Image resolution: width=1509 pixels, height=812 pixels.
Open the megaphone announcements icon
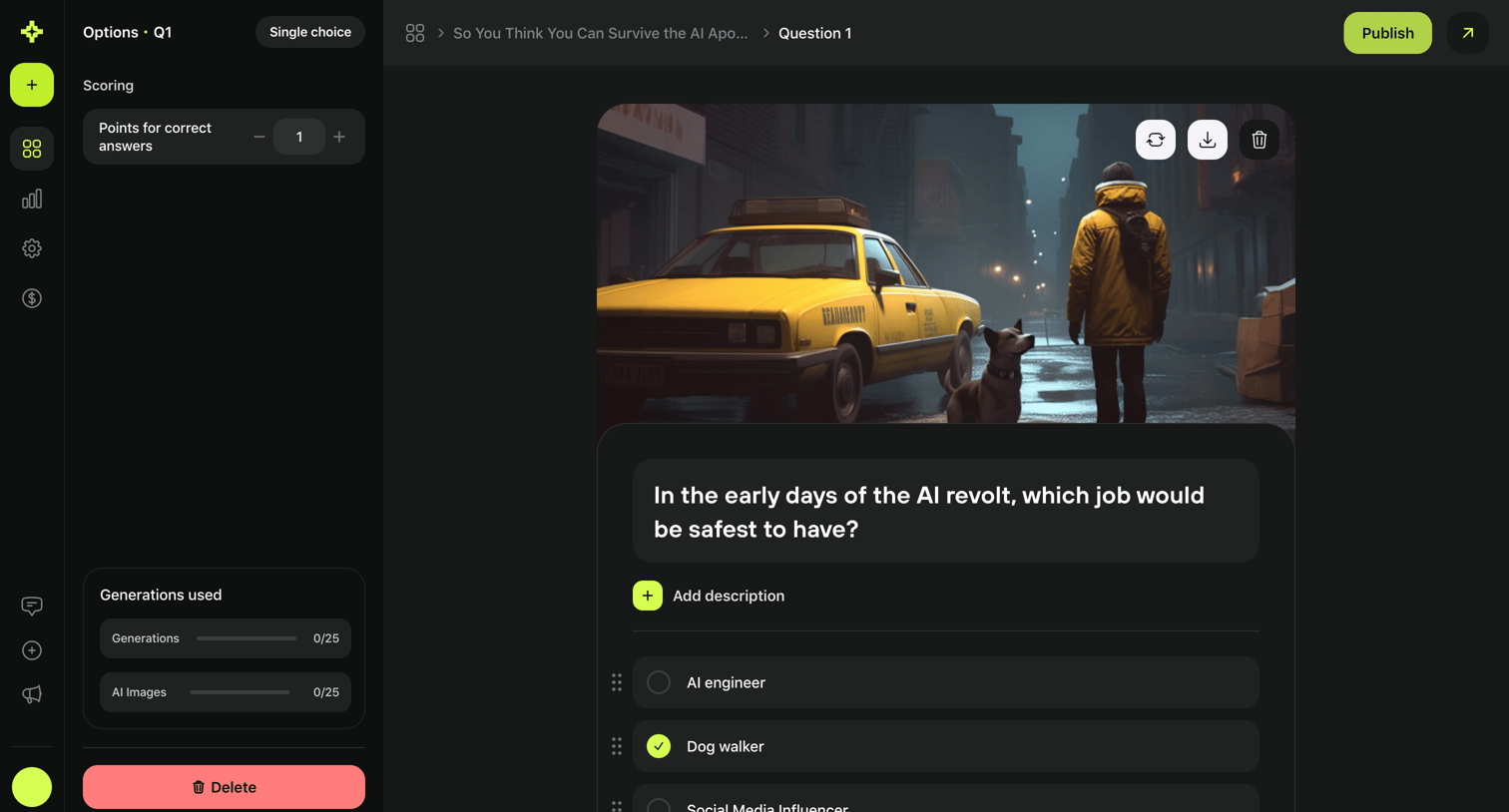tap(32, 694)
